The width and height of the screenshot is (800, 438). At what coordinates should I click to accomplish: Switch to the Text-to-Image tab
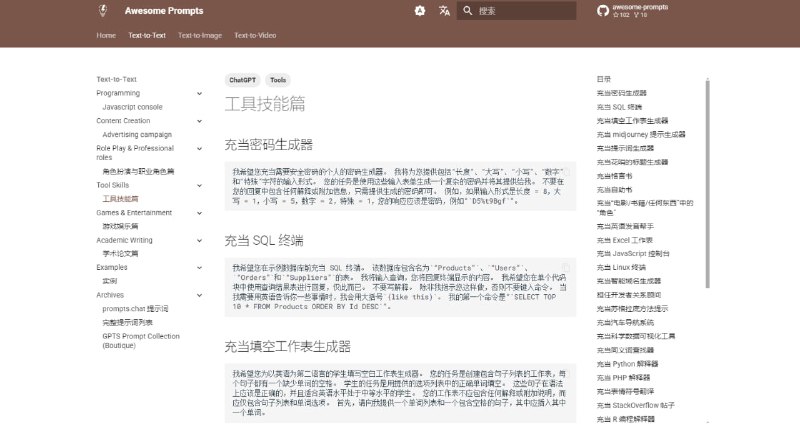pyautogui.click(x=200, y=35)
